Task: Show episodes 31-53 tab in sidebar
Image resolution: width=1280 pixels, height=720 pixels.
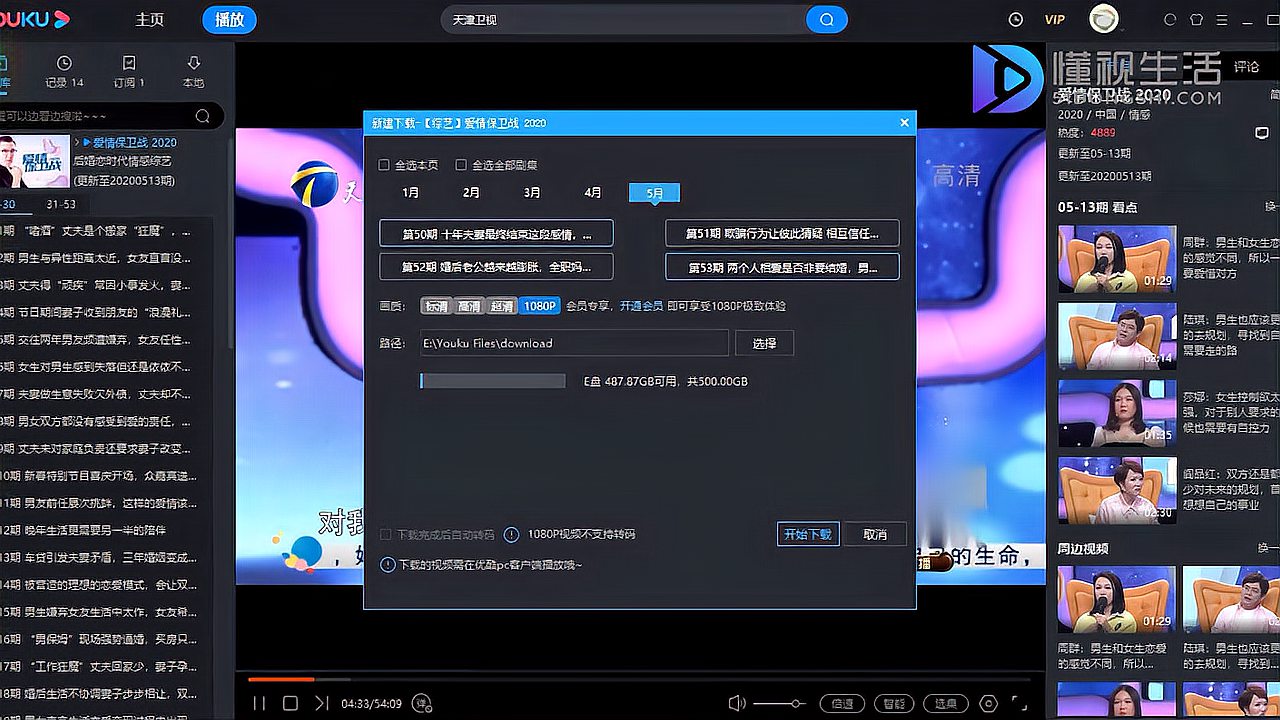Action: [61, 204]
